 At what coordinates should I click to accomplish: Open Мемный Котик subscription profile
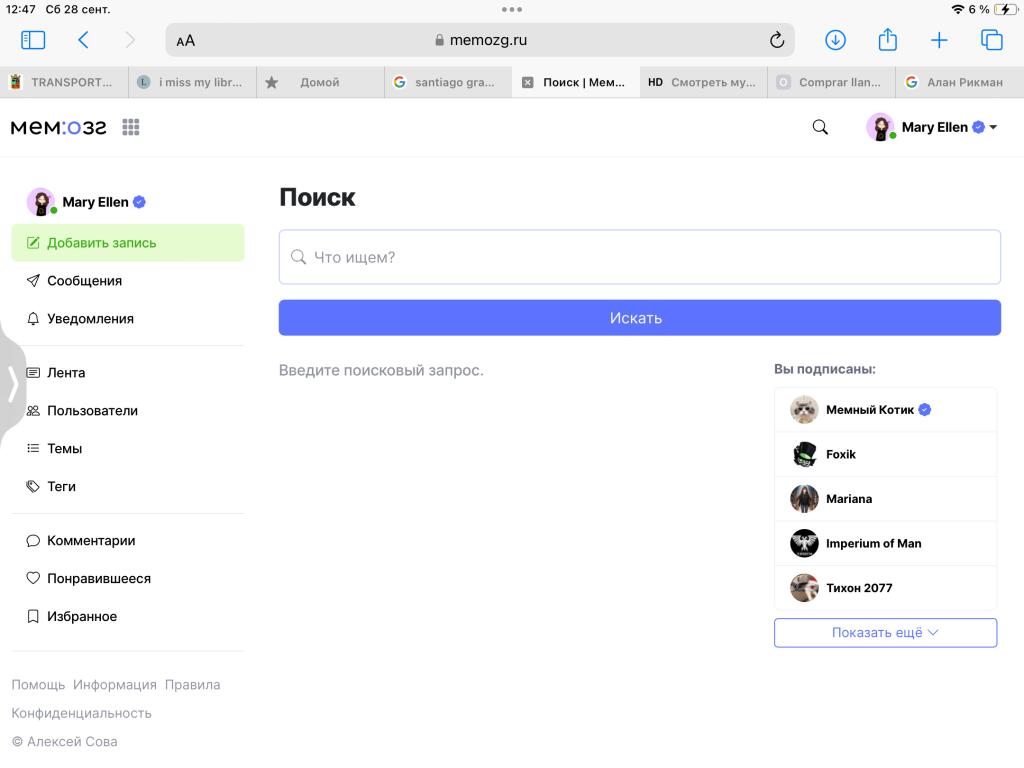coord(885,410)
